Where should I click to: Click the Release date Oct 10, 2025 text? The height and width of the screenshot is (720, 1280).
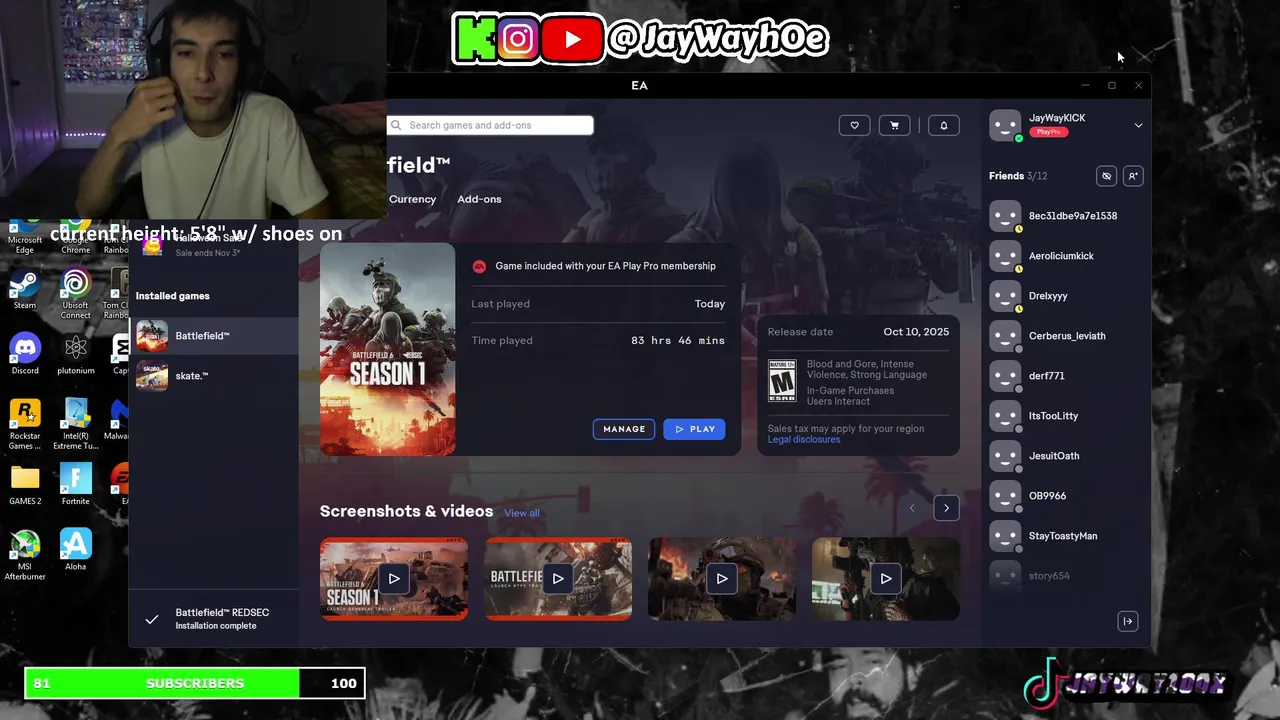(916, 332)
